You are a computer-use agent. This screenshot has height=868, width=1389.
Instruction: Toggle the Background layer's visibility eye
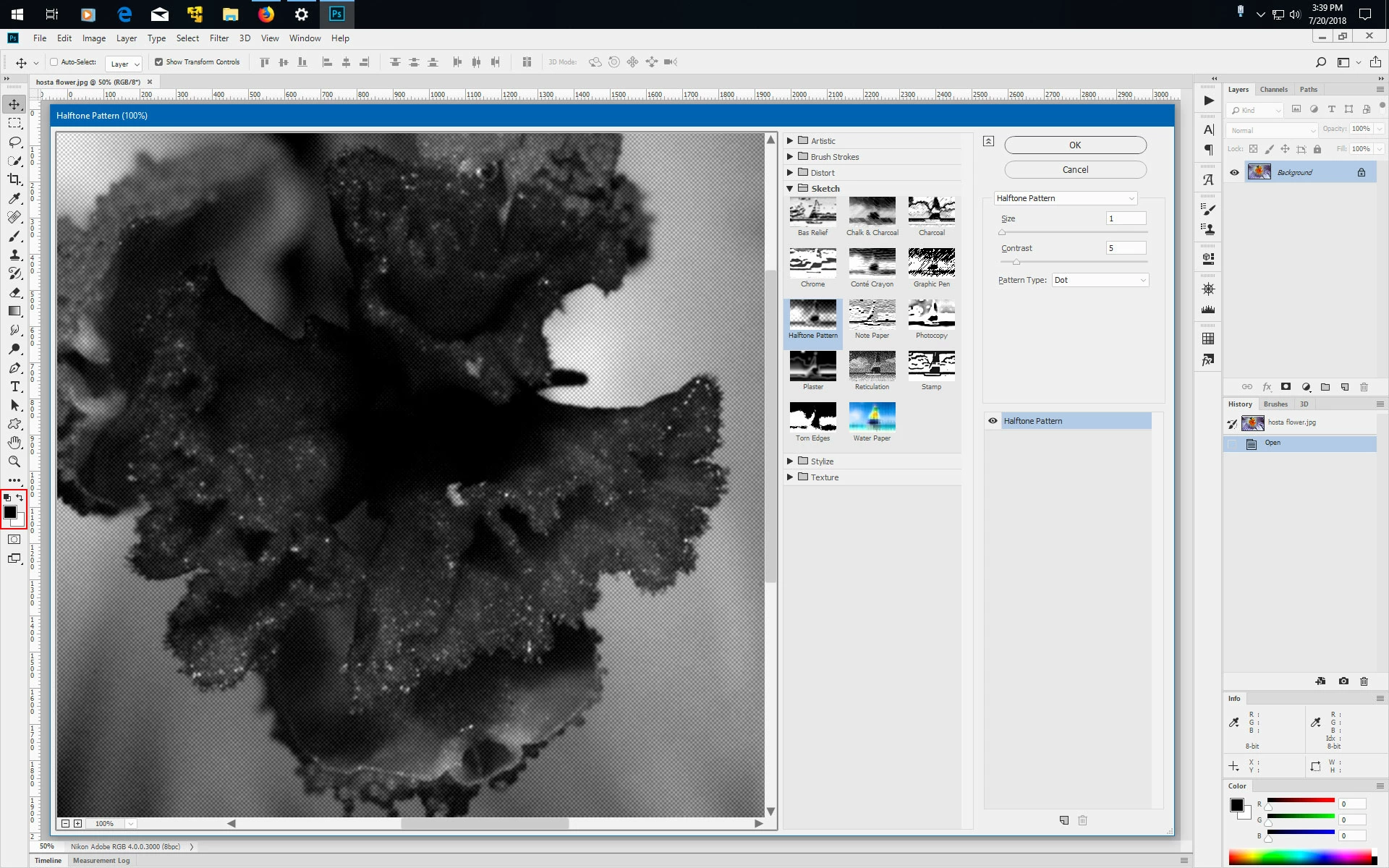(x=1234, y=172)
